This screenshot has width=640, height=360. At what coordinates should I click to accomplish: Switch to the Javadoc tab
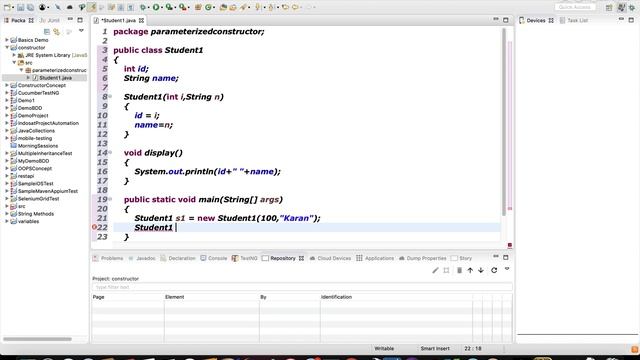142,258
